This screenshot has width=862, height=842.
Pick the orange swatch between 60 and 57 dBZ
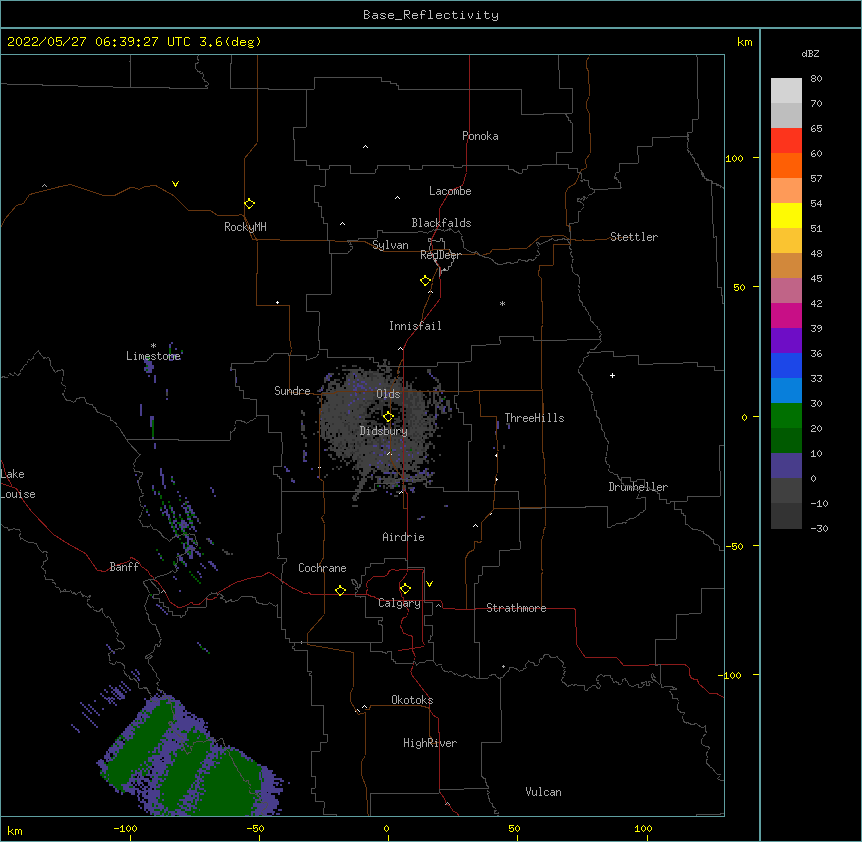coord(786,165)
